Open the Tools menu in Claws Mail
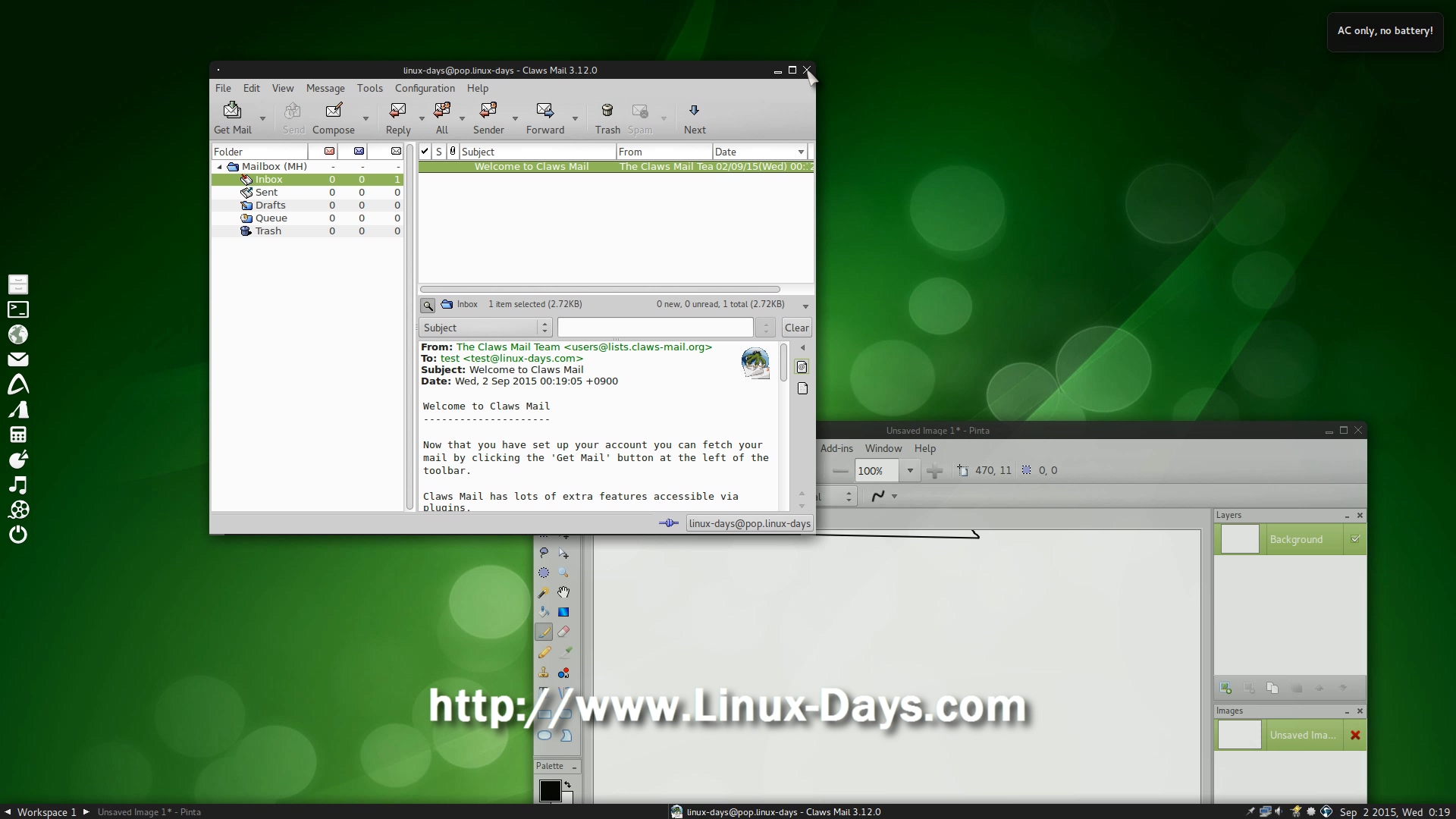This screenshot has width=1456, height=819. [370, 88]
